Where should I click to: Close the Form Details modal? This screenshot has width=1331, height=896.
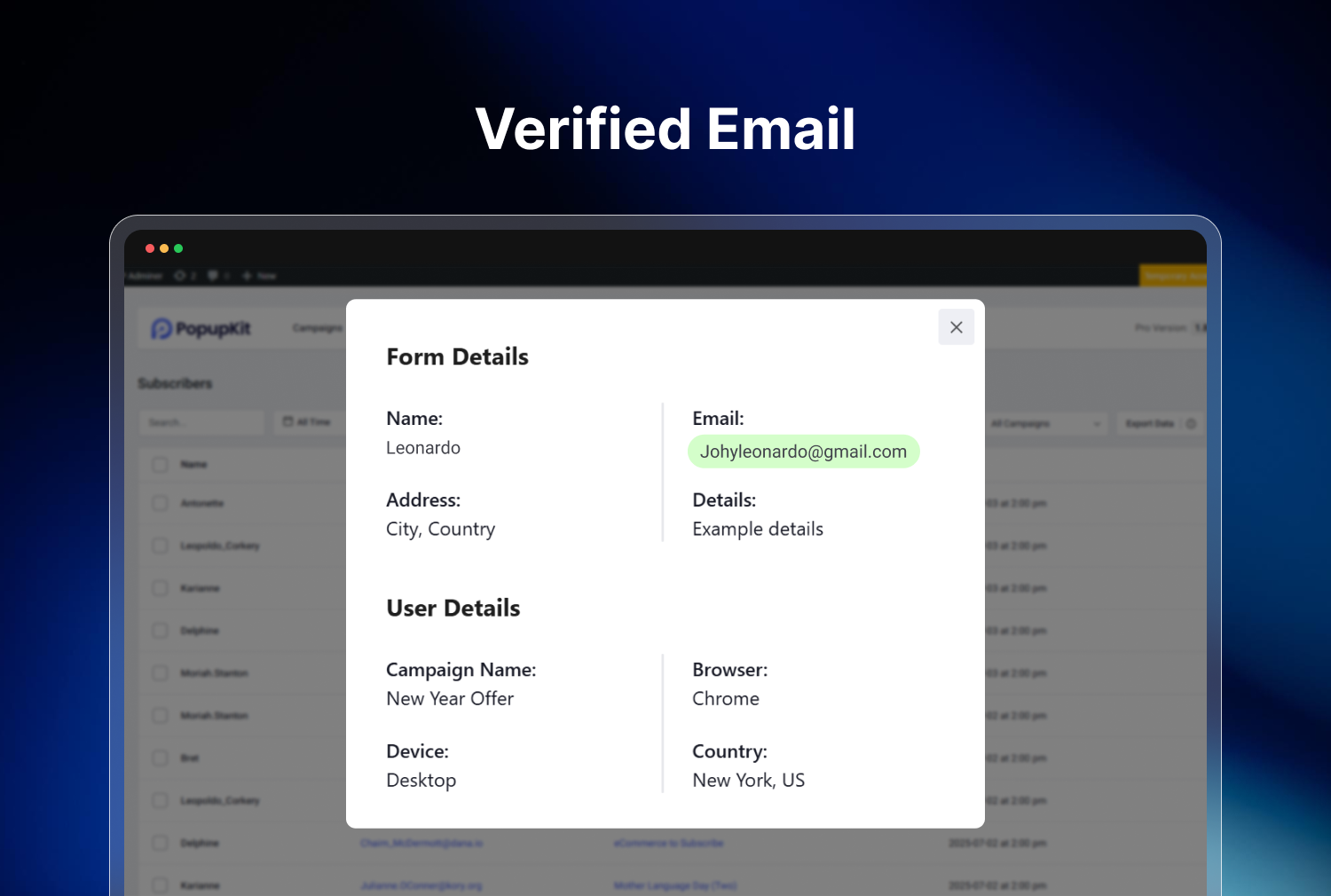[956, 326]
